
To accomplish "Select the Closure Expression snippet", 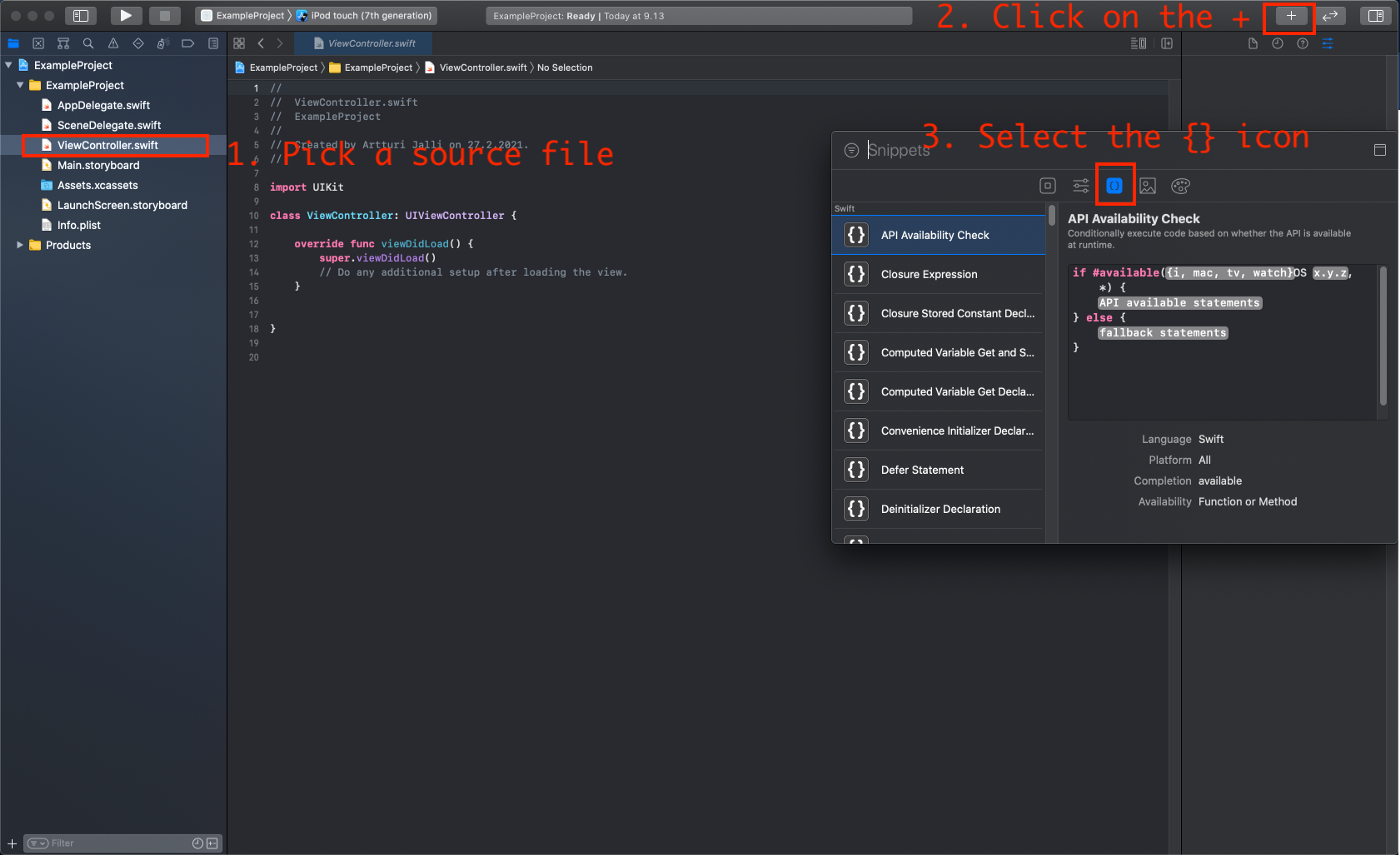I will (x=938, y=274).
